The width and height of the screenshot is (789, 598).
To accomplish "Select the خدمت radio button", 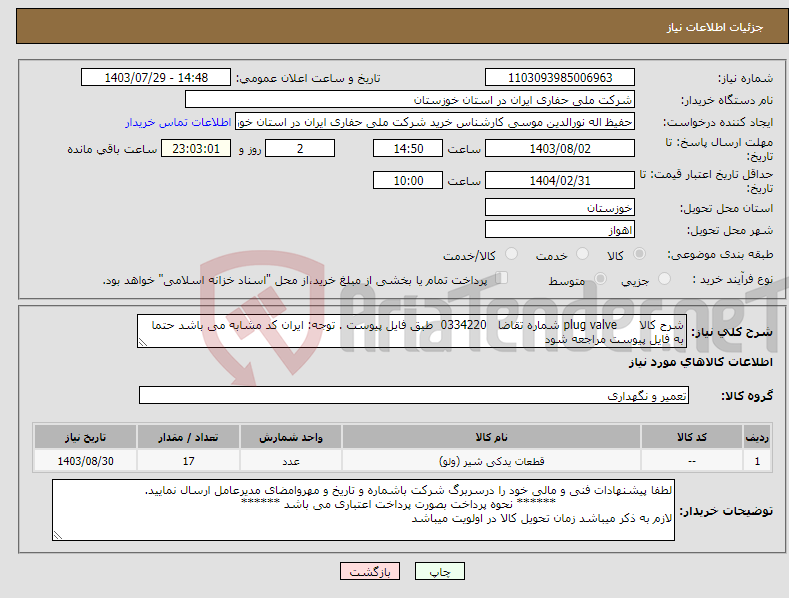I will (x=582, y=254).
